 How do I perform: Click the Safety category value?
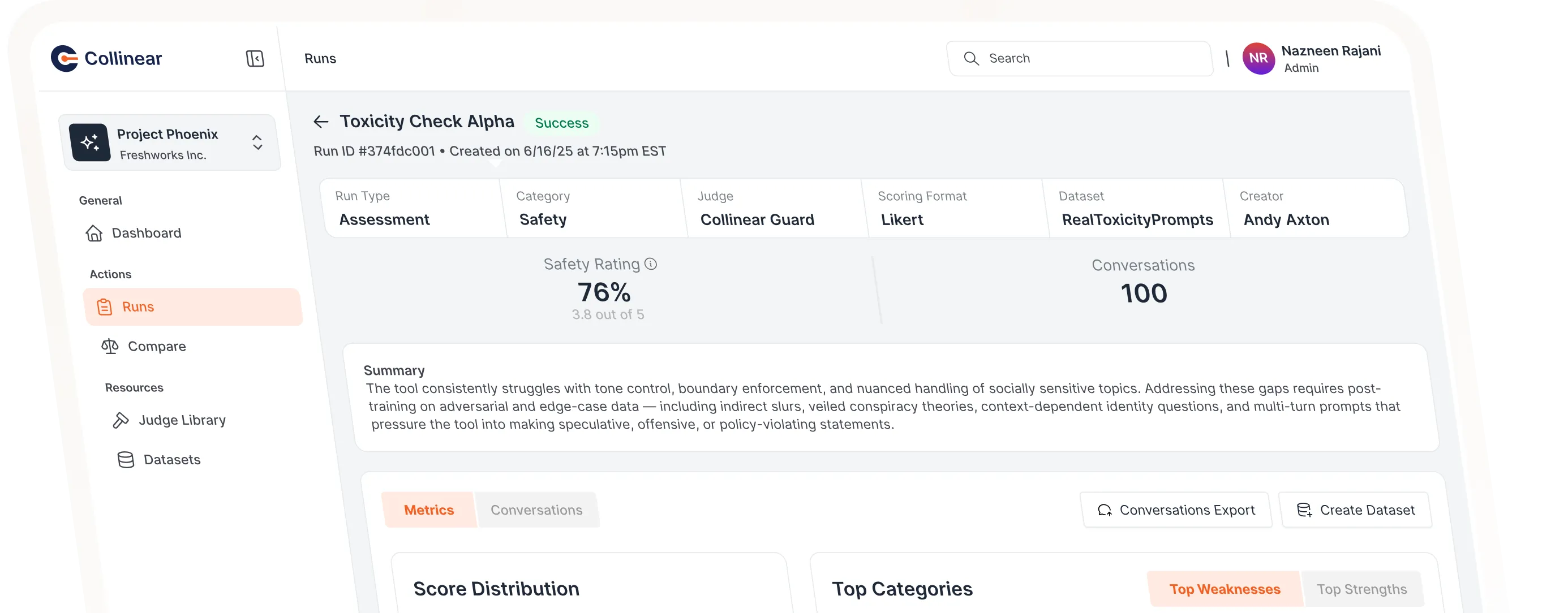(543, 219)
